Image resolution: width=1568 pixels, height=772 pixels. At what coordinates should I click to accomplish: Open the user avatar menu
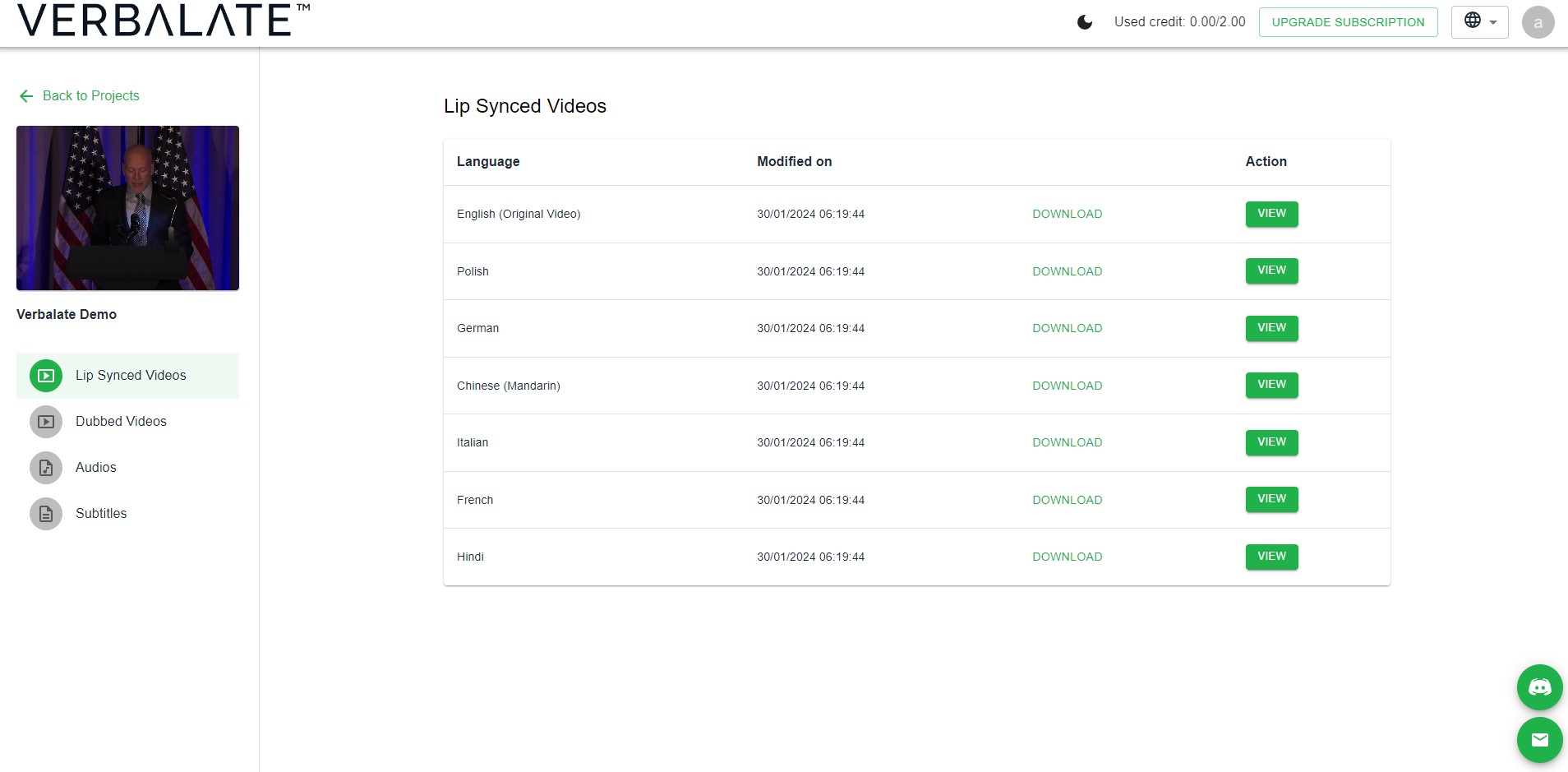(1538, 22)
